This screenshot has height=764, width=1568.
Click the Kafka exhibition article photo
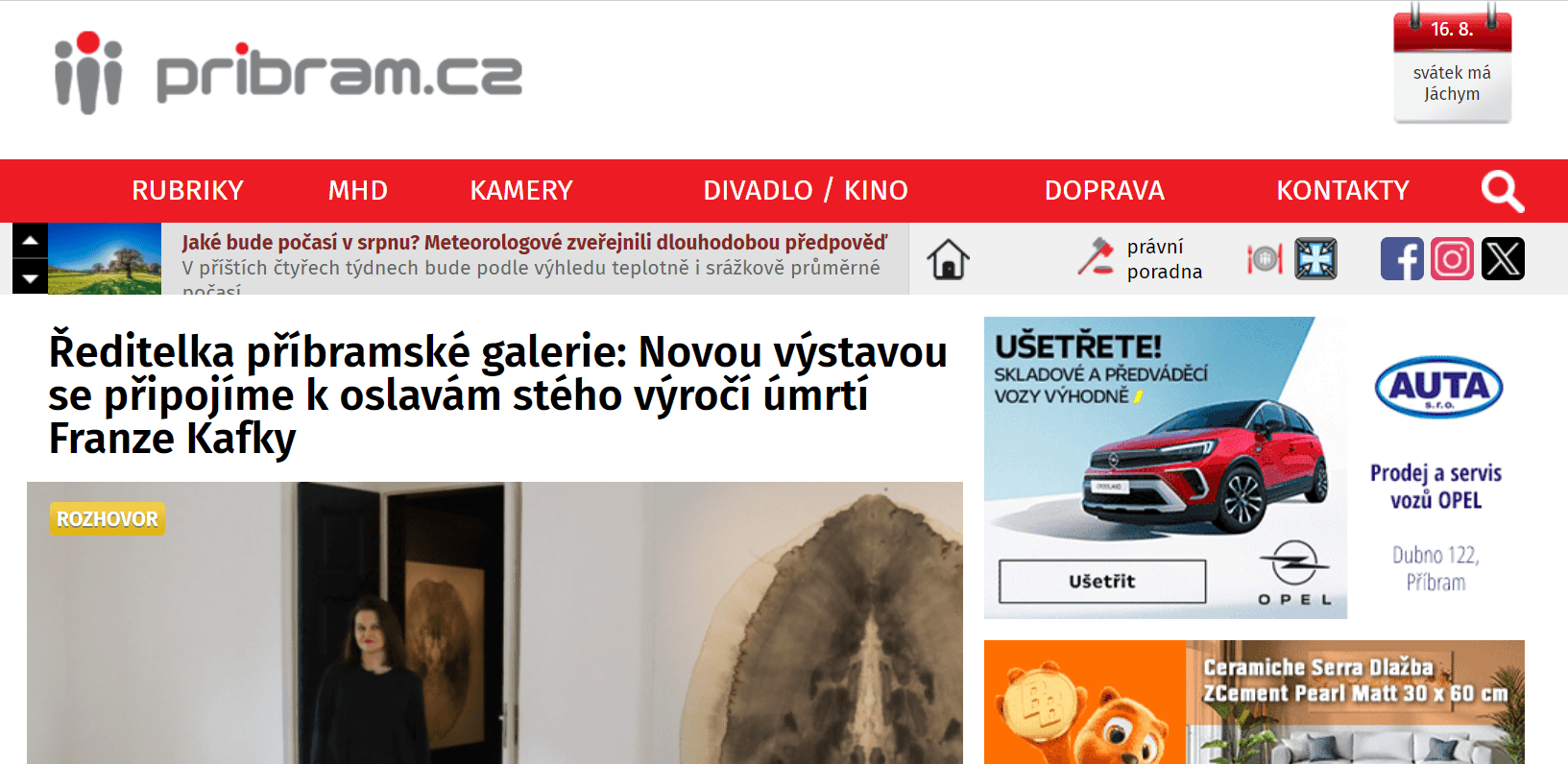tap(495, 623)
